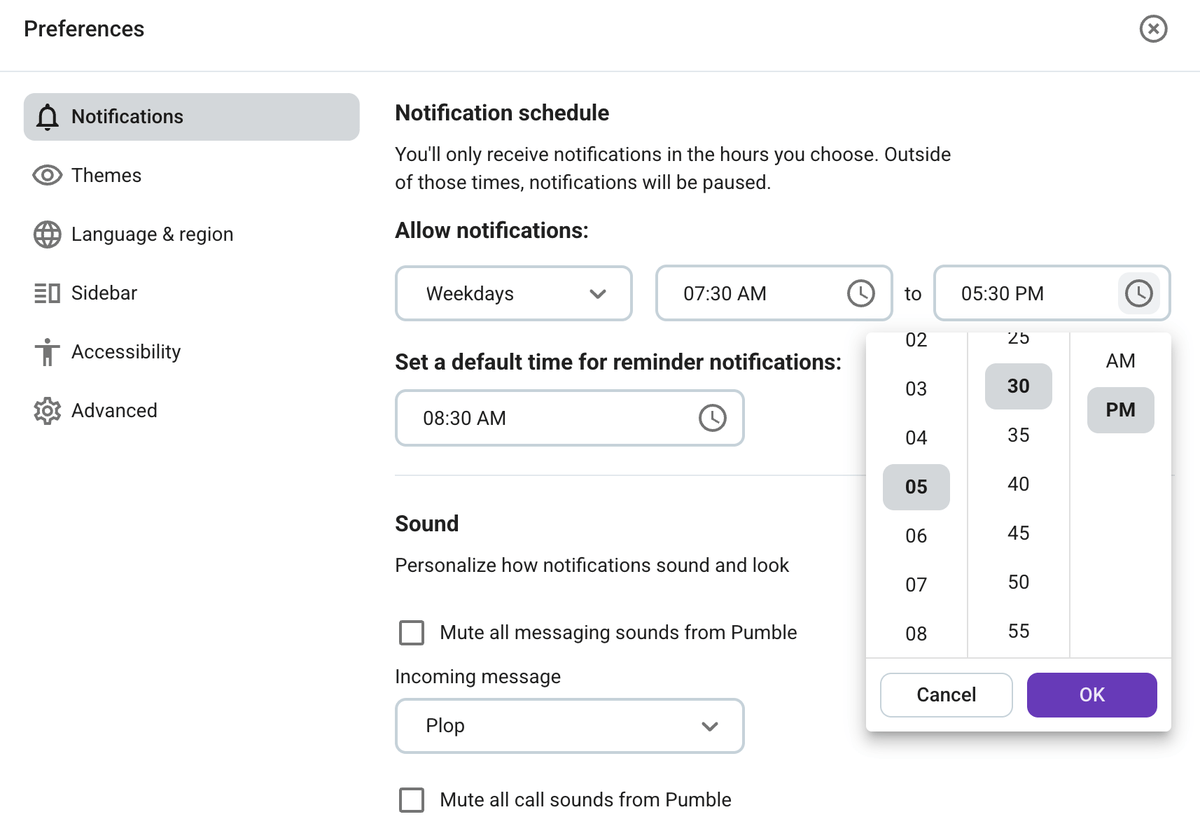Click the OK button
Viewport: 1200px width, 826px height.
pos(1092,694)
